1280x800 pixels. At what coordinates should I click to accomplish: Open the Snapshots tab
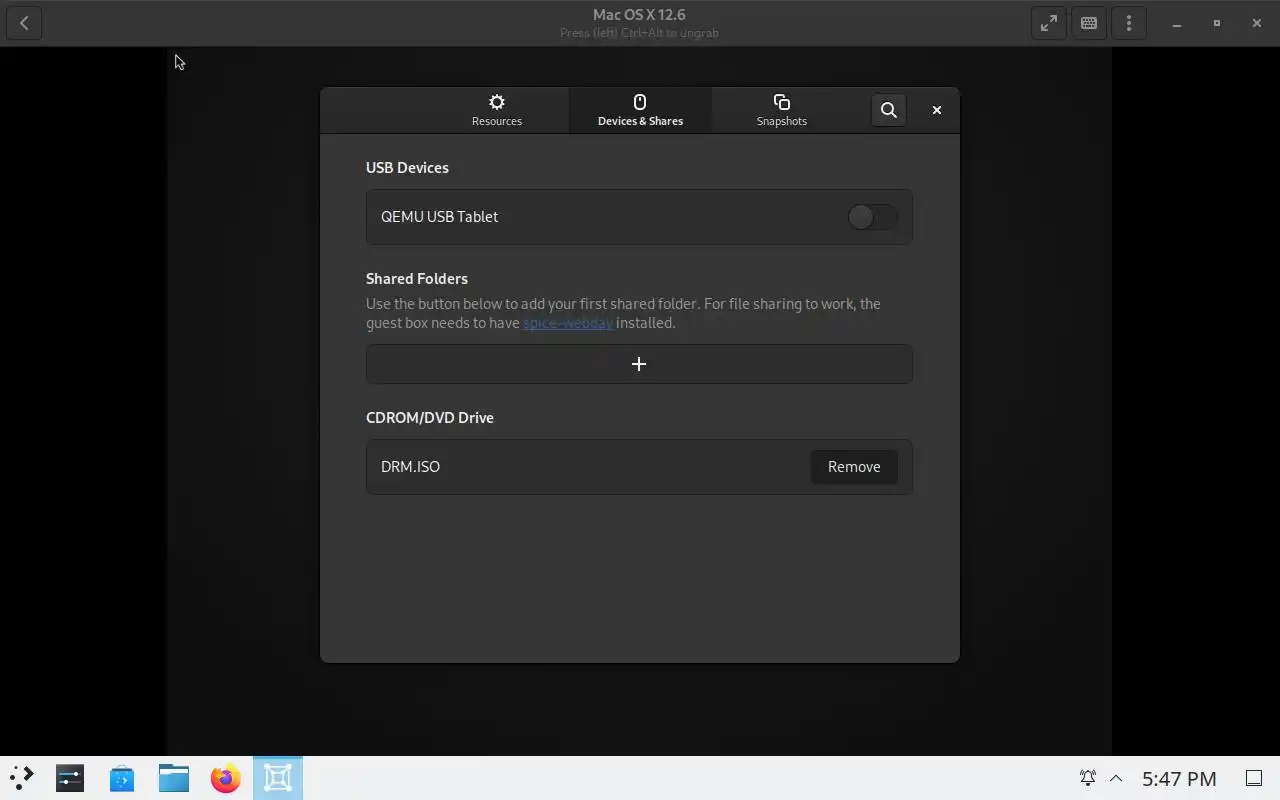(782, 110)
